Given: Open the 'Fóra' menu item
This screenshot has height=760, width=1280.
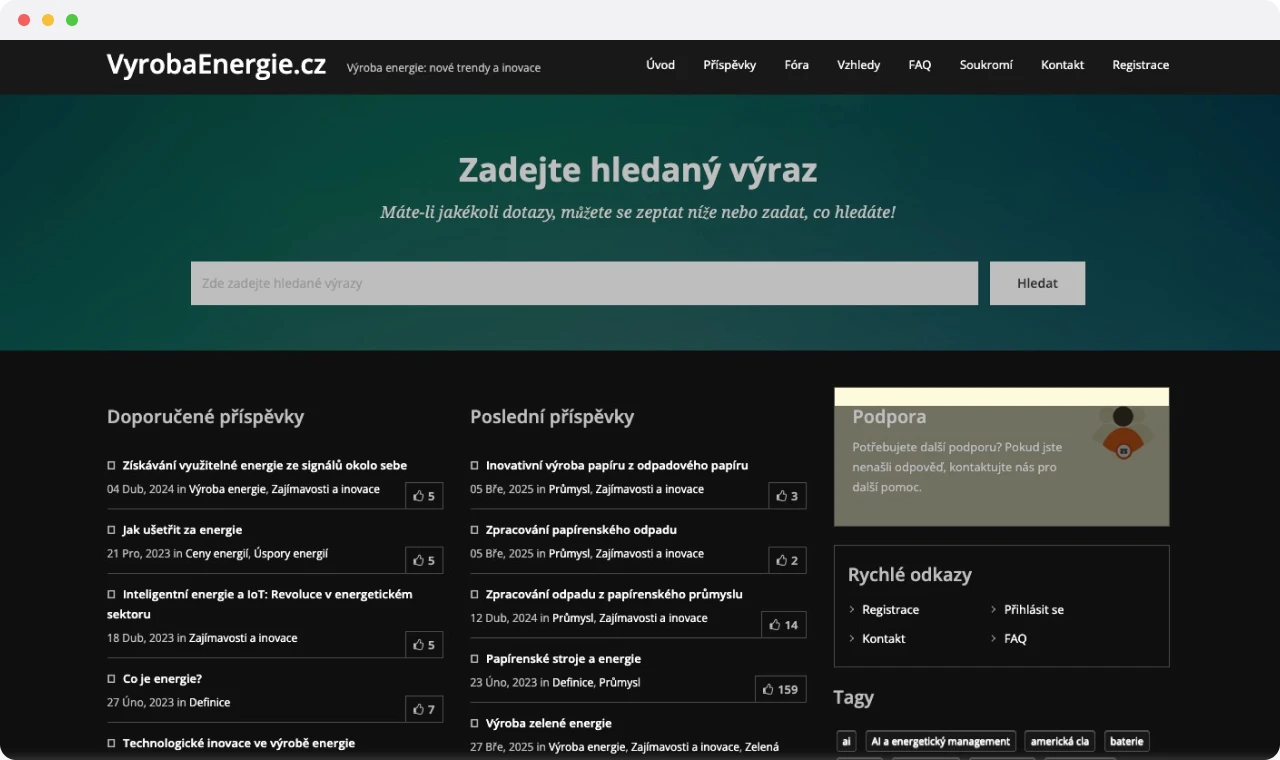Looking at the screenshot, I should [796, 65].
